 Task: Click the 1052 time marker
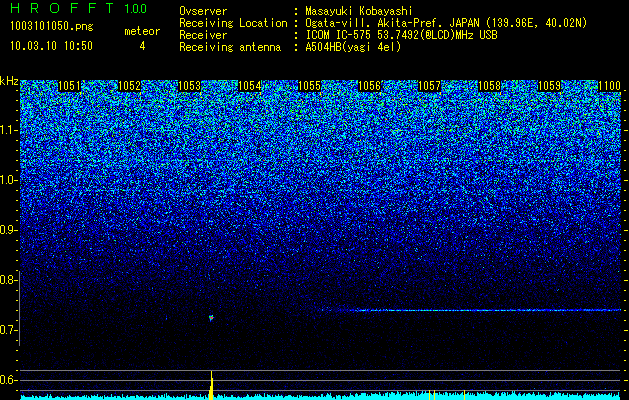(129, 86)
